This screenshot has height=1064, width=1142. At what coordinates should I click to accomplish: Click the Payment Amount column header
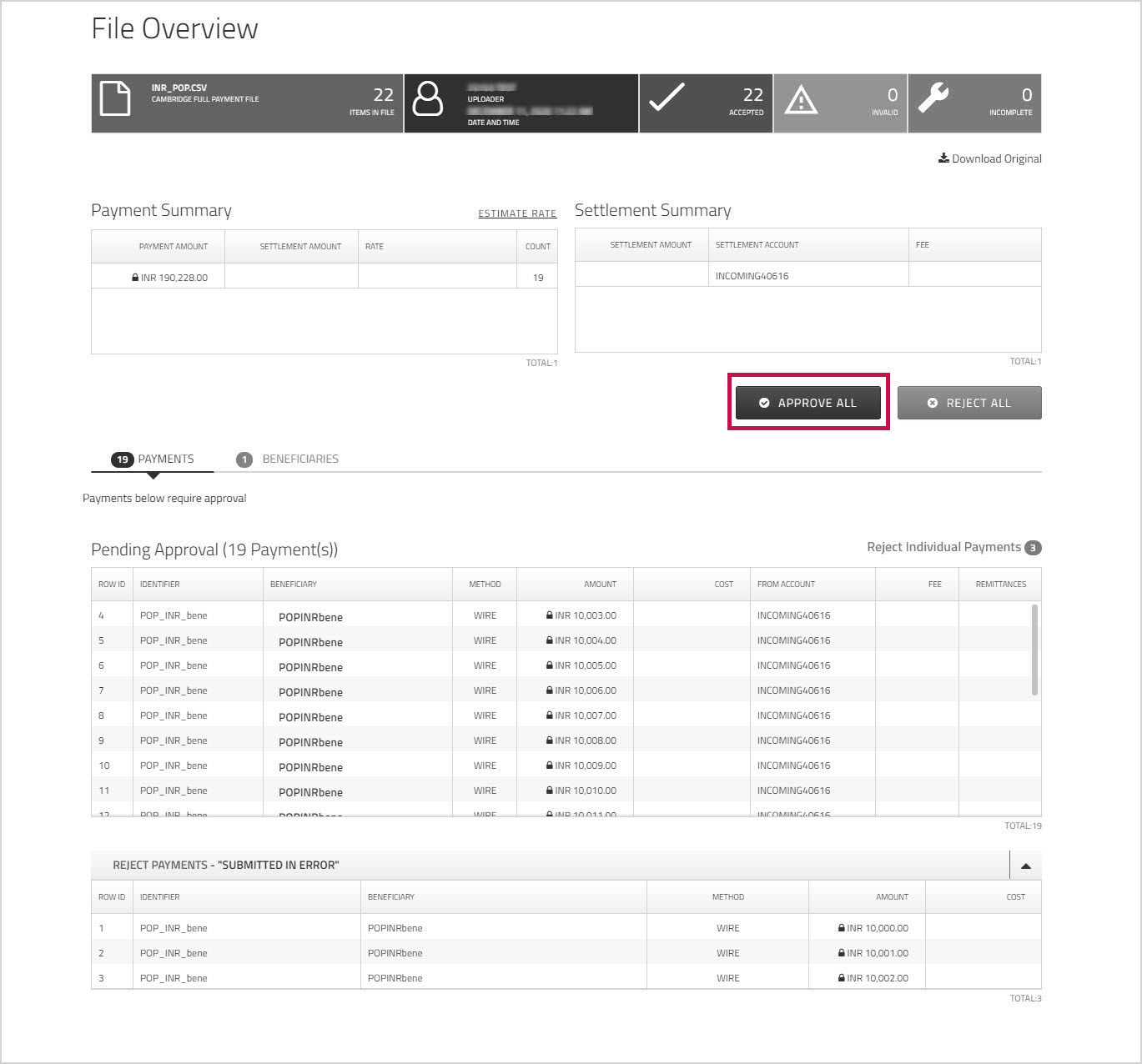click(x=158, y=247)
